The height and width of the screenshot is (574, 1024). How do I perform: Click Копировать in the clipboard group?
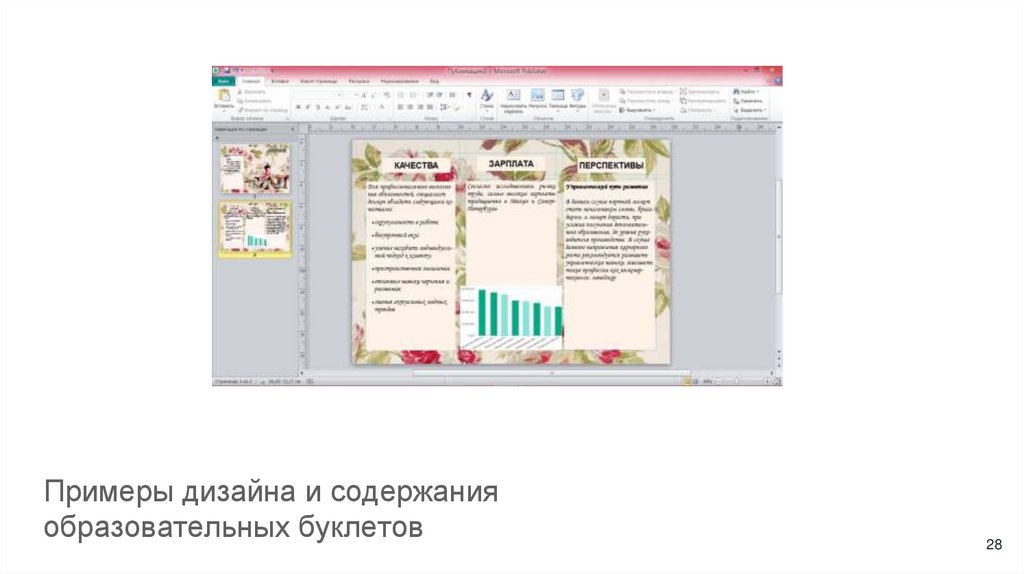point(253,101)
